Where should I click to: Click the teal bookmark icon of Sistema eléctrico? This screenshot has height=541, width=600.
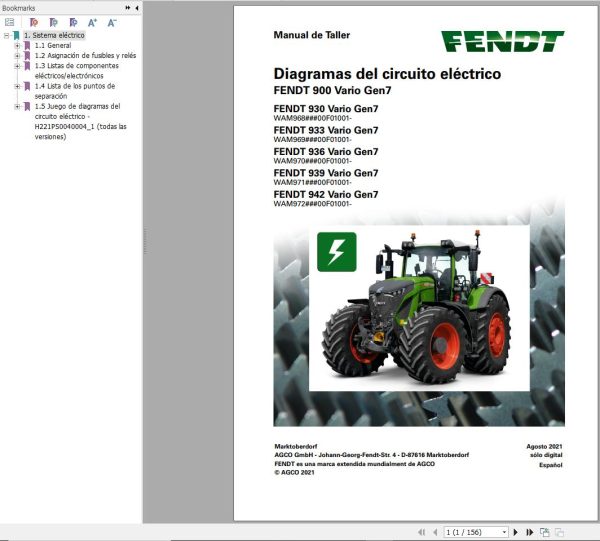[16, 36]
